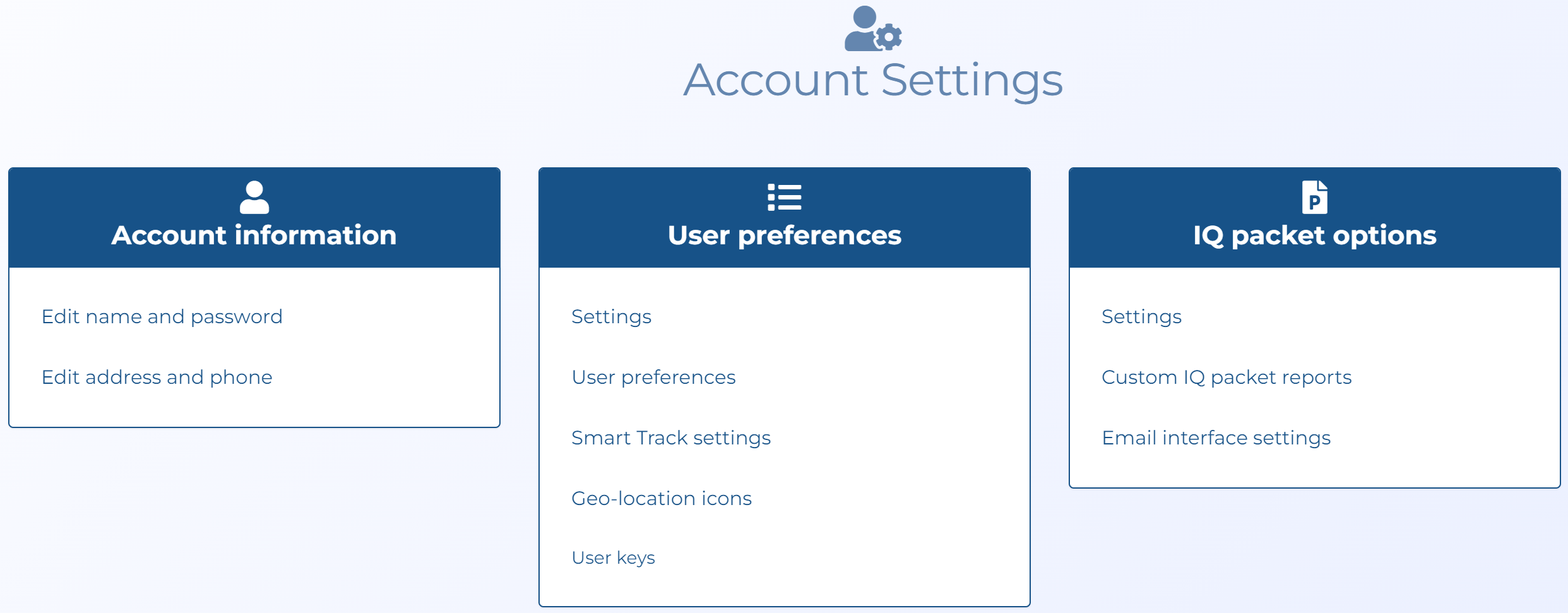Open Edit address and phone
Viewport: 1568px width, 613px height.
(157, 377)
